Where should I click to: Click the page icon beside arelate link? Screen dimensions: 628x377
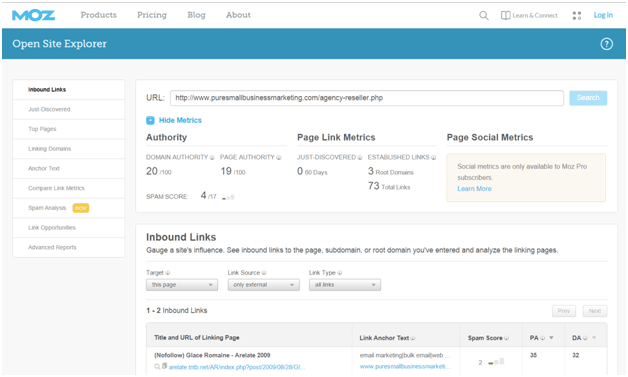(164, 366)
